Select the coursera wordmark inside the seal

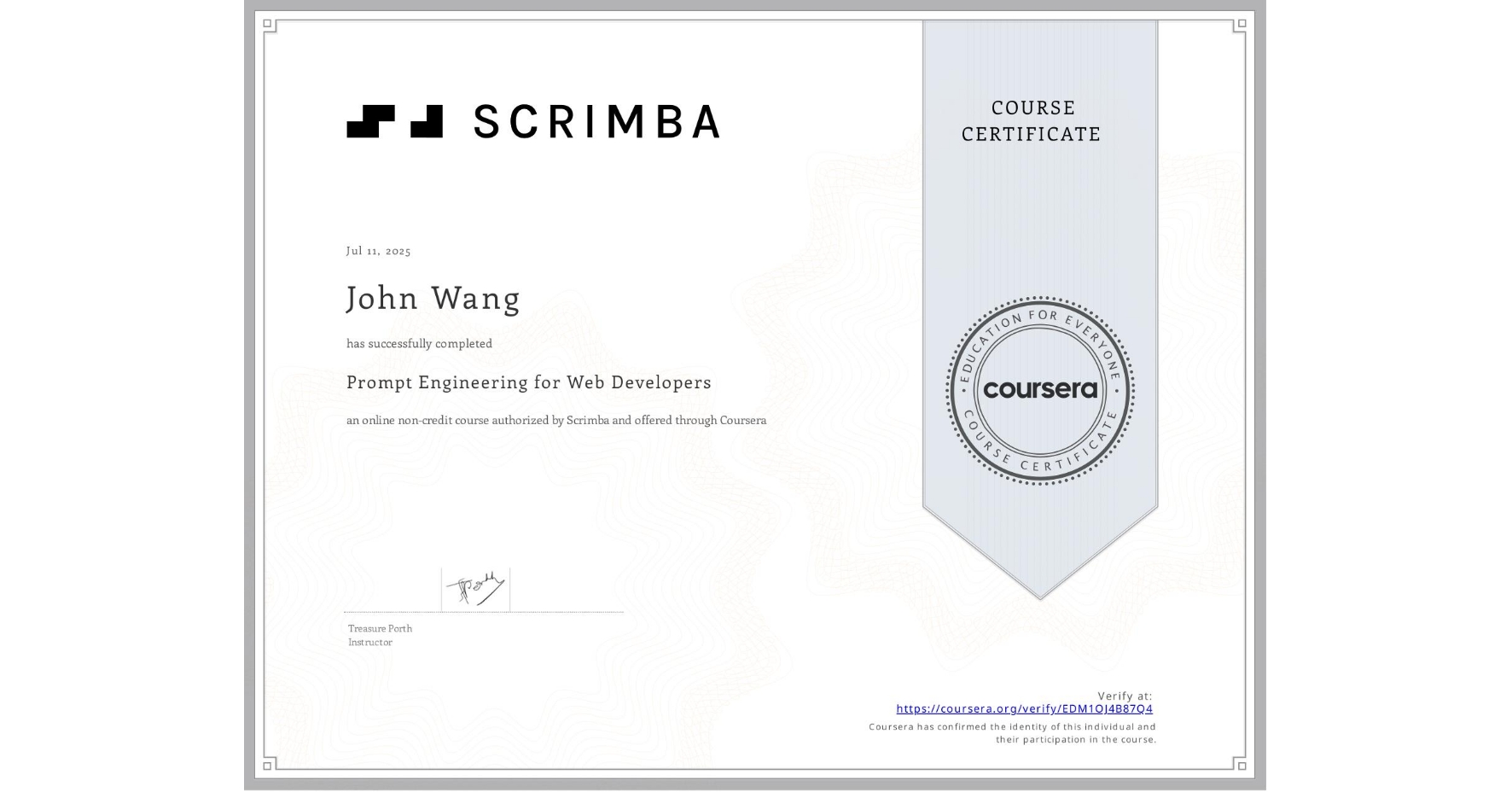click(x=1040, y=390)
